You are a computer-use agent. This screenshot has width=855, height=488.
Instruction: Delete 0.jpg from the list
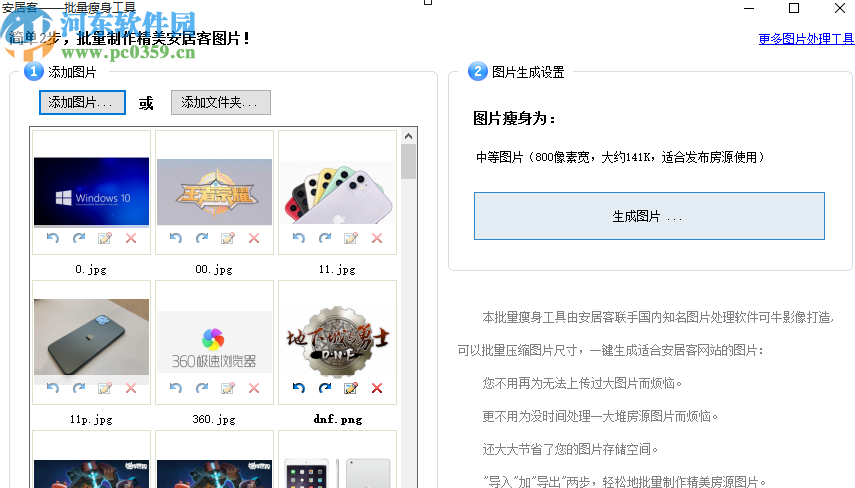point(131,238)
